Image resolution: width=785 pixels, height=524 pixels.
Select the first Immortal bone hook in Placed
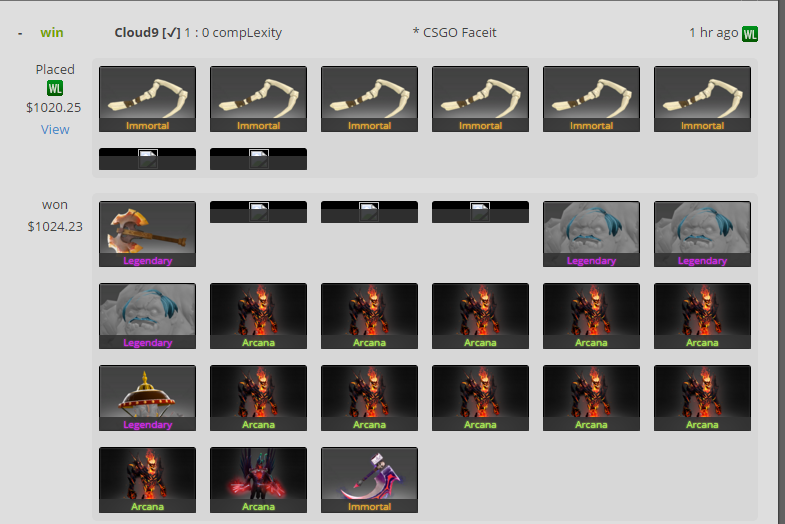(147, 99)
